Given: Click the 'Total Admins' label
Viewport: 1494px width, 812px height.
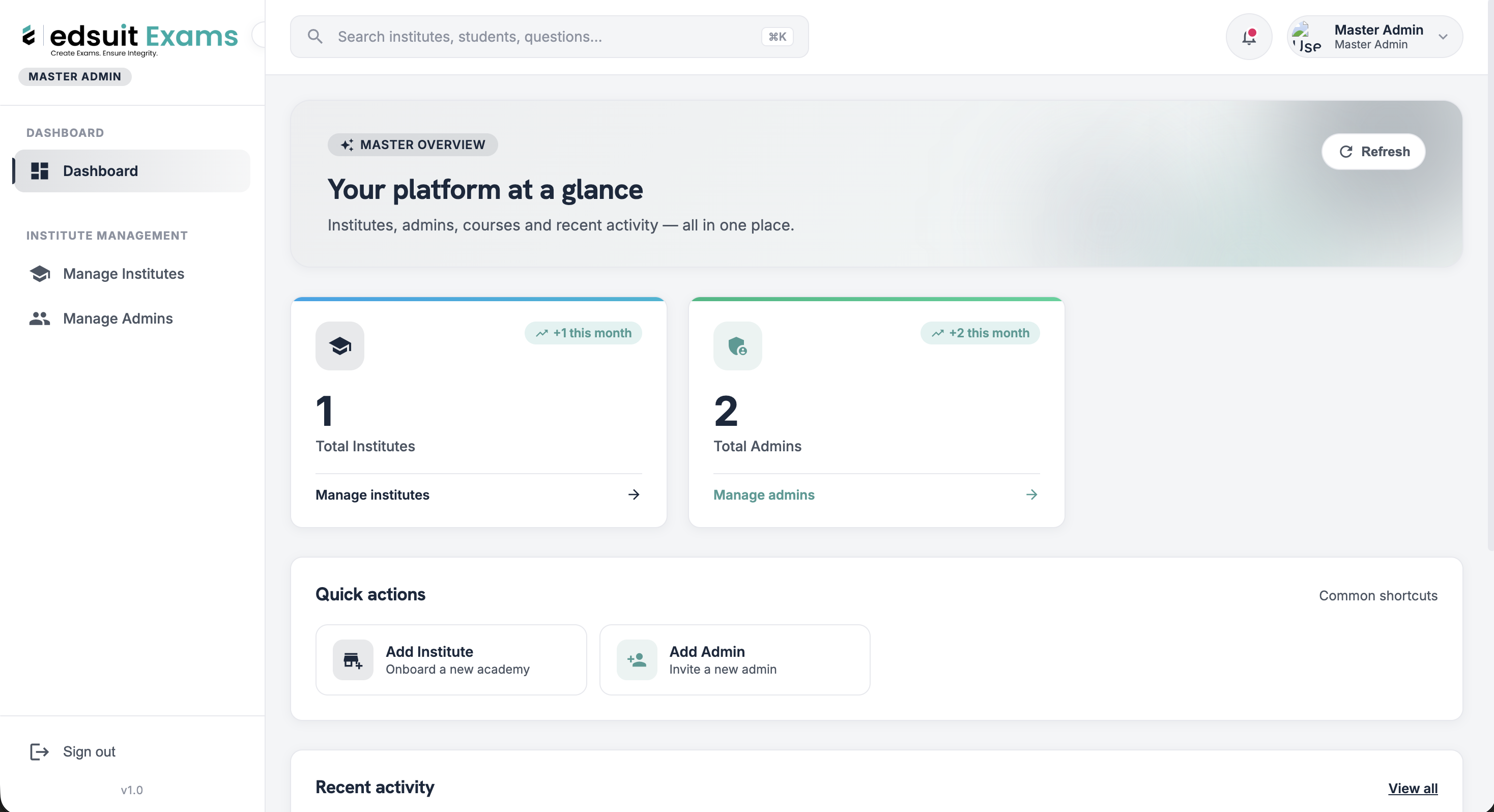Looking at the screenshot, I should pos(758,446).
